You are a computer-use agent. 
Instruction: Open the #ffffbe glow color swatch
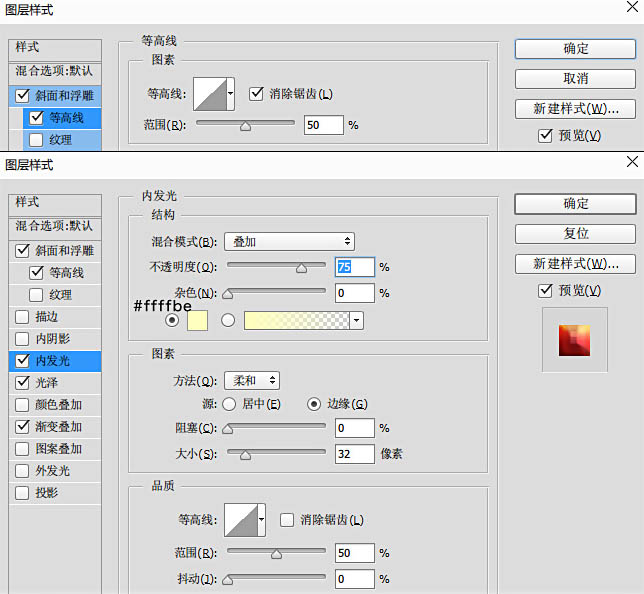(x=198, y=320)
